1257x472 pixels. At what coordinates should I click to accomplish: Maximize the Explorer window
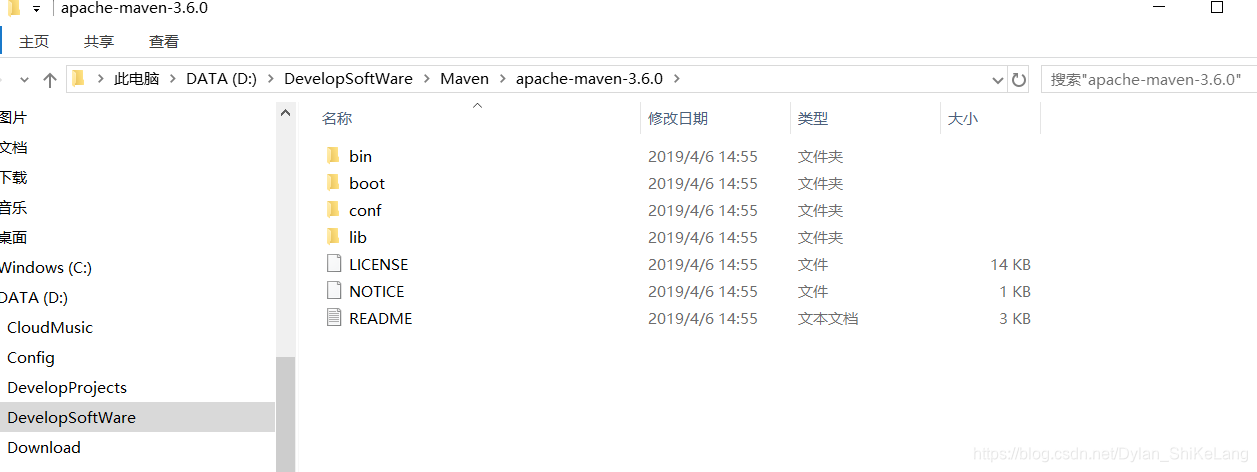[1217, 7]
